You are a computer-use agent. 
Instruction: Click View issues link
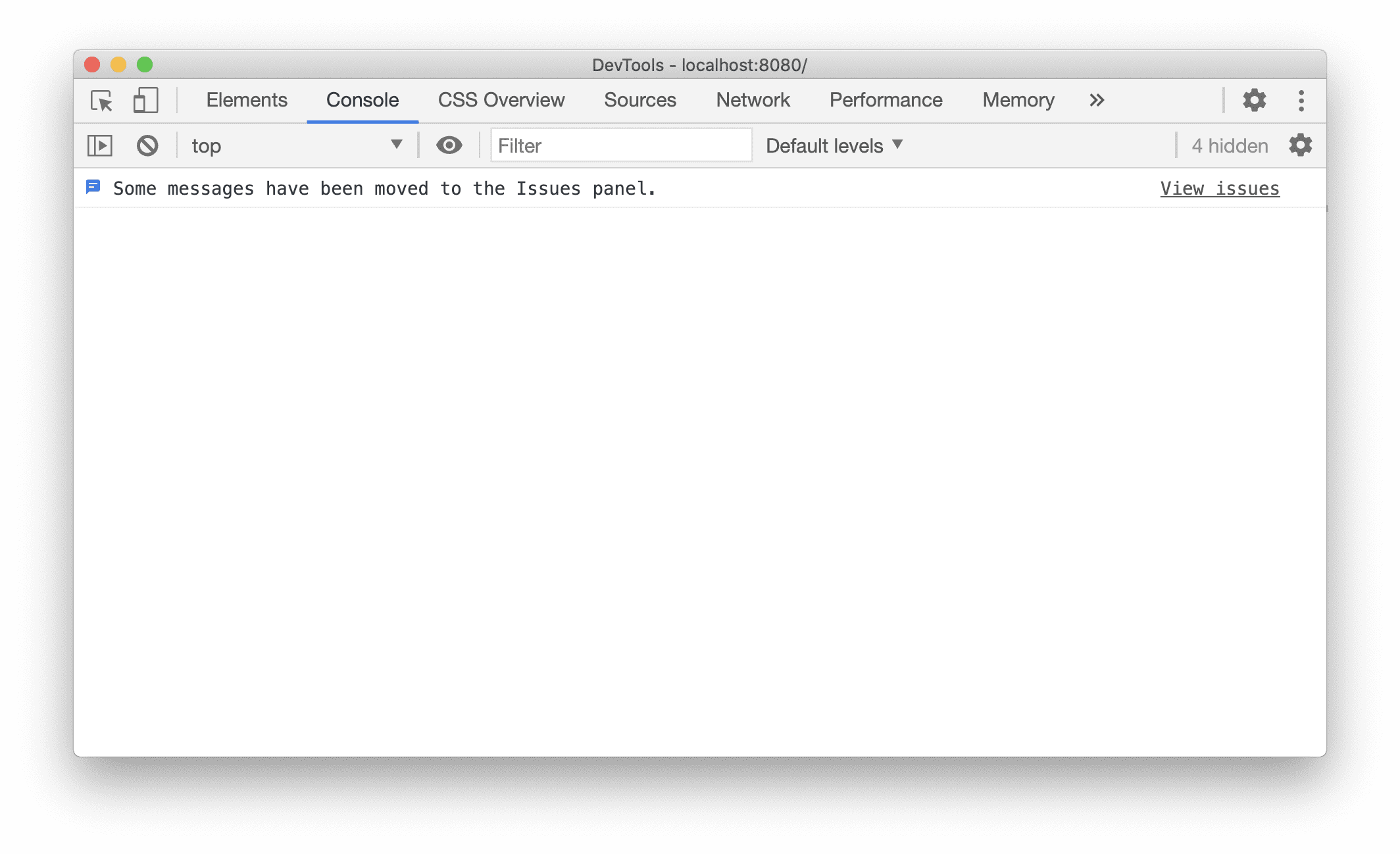1219,188
